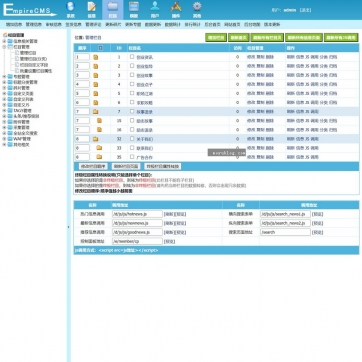Expand the 专题管理 tree node
The width and height of the screenshot is (362, 362).
coord(4,77)
